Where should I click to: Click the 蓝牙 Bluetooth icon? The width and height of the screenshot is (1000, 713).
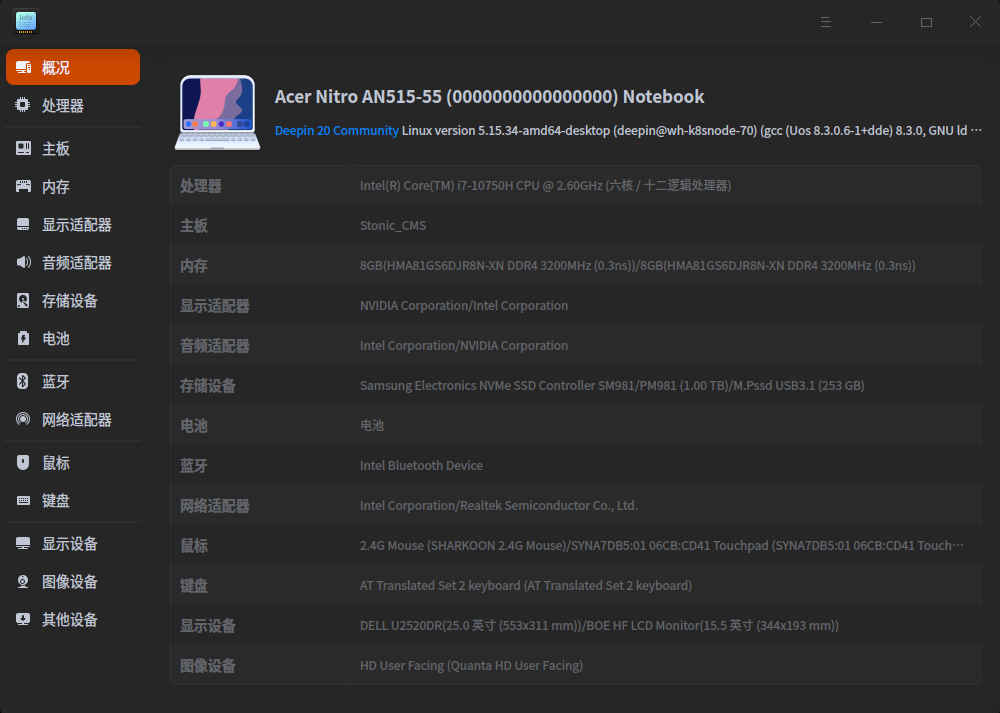(x=24, y=381)
